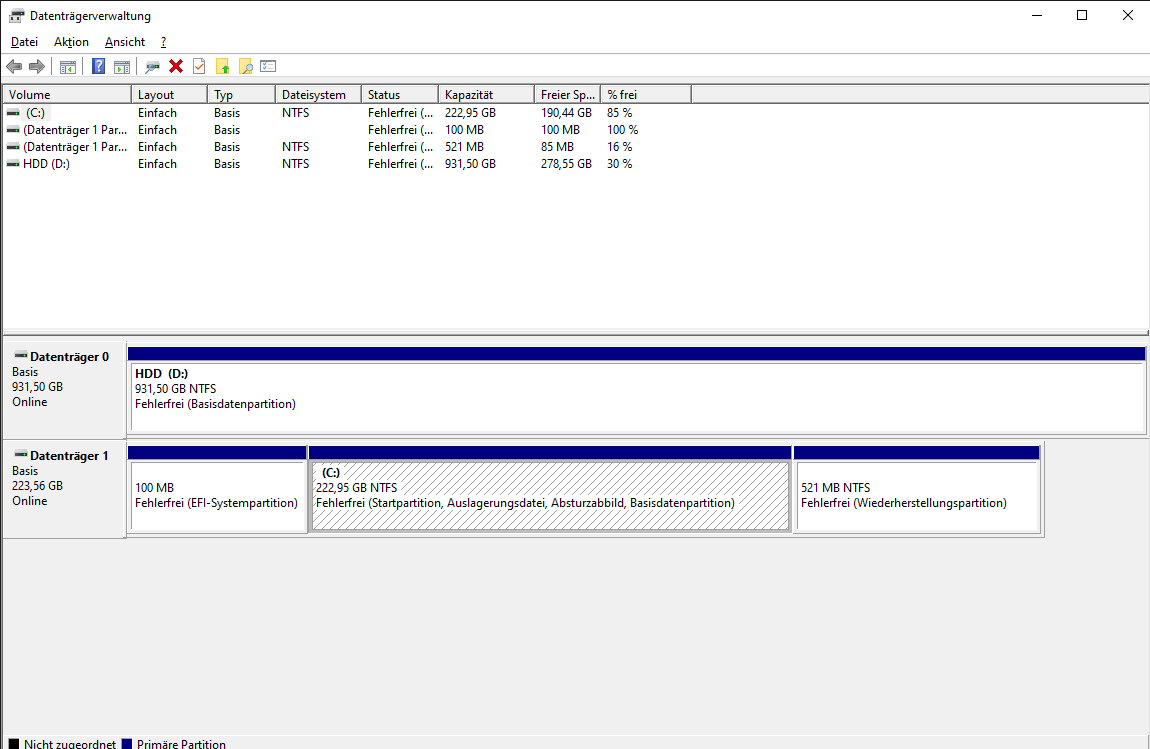Viewport: 1150px width, 749px height.
Task: Click the Datenträger 0 disk icon
Action: click(x=21, y=356)
